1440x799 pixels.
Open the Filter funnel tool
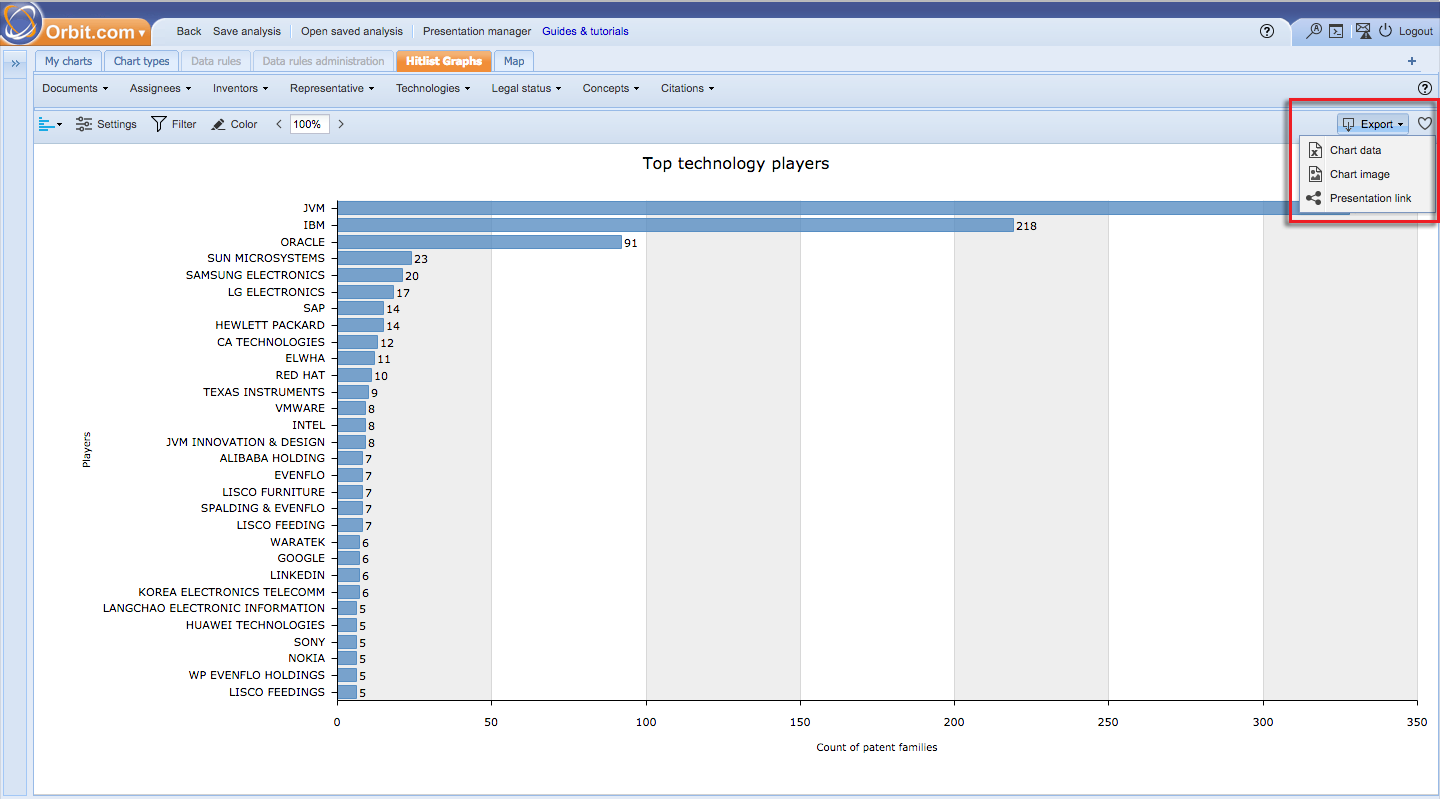[x=174, y=124]
